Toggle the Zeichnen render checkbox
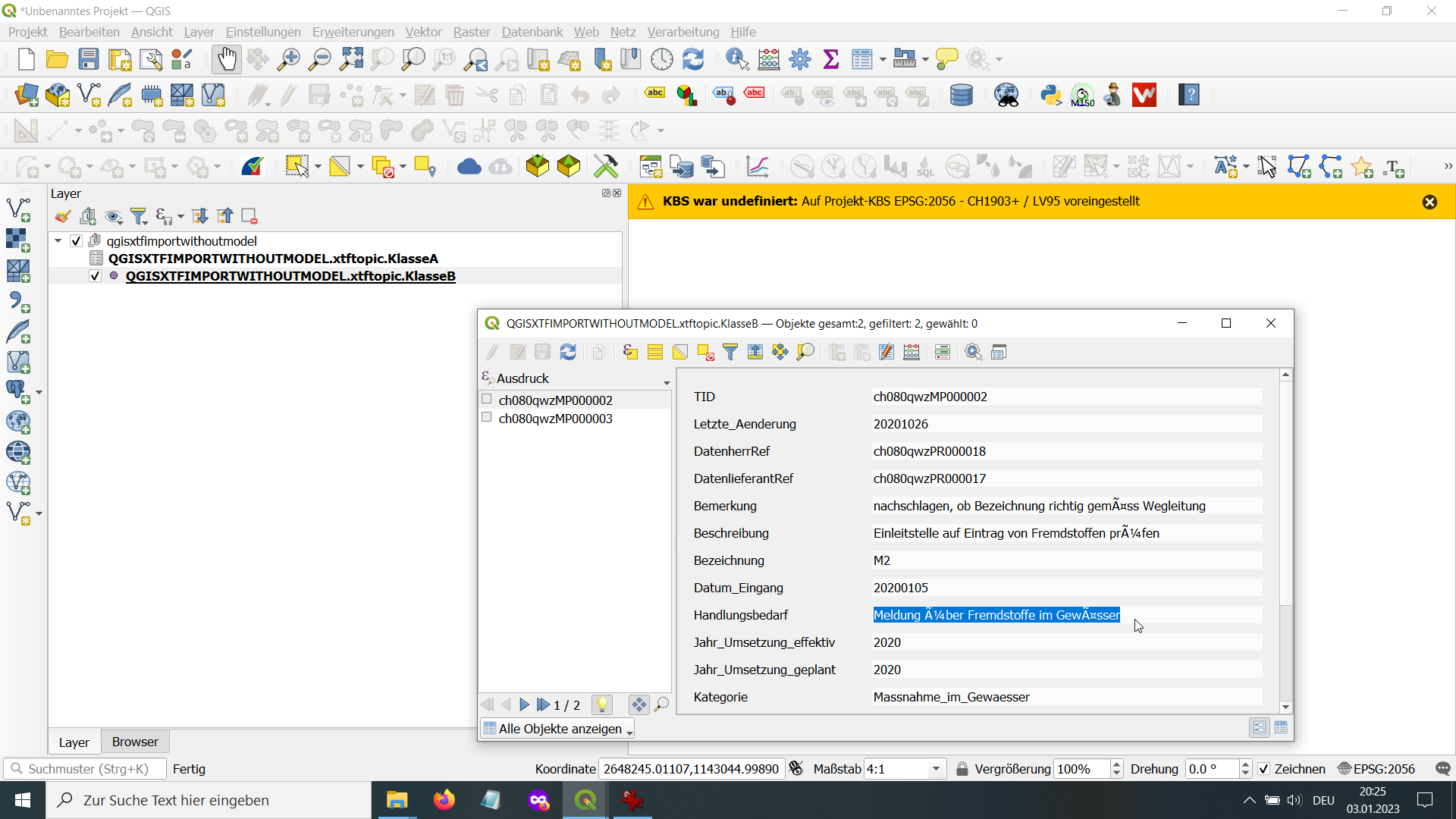The width and height of the screenshot is (1456, 819). click(1263, 769)
